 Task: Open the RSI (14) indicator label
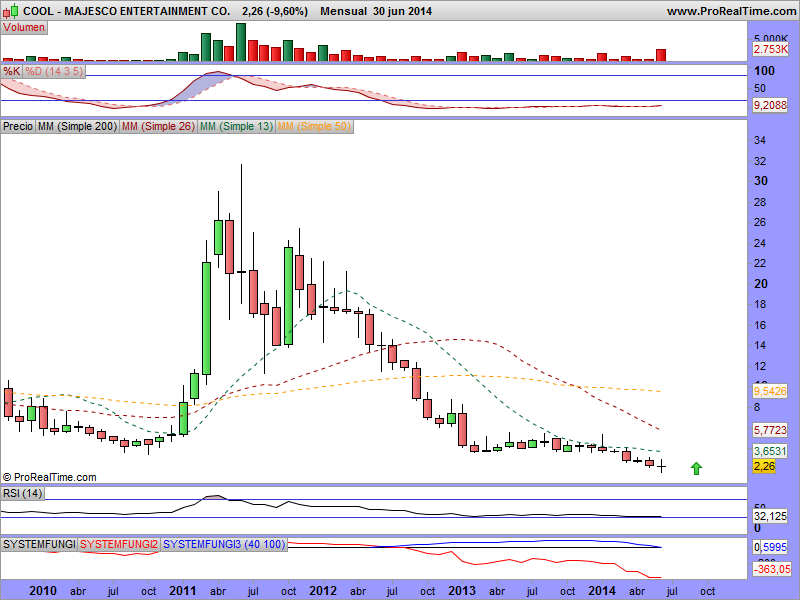pos(22,493)
